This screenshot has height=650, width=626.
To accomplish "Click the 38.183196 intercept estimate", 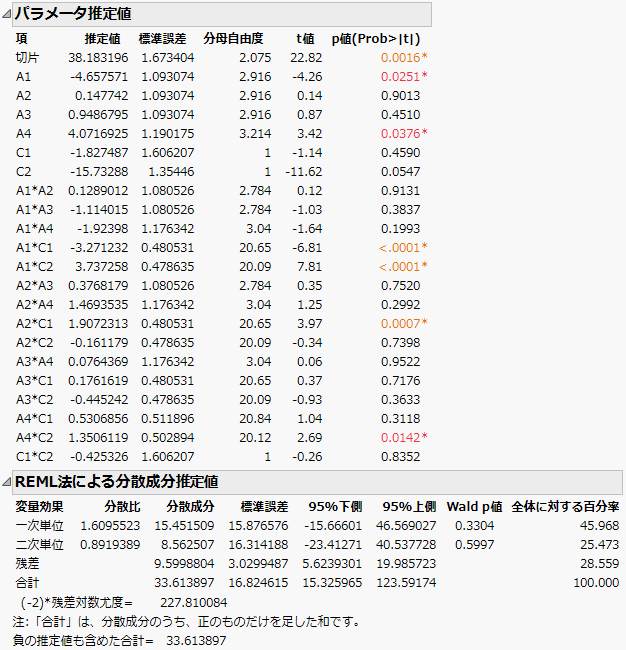I will click(x=98, y=58).
